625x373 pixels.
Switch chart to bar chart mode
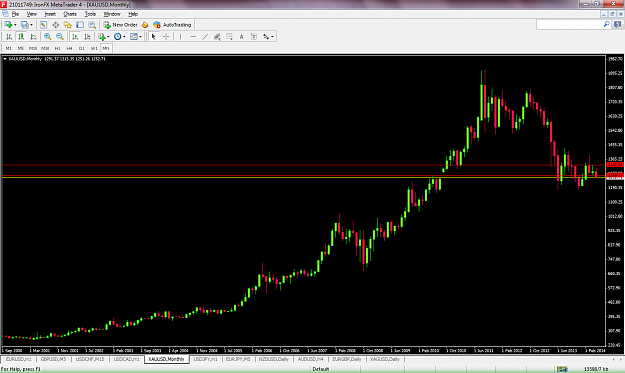tap(9, 37)
